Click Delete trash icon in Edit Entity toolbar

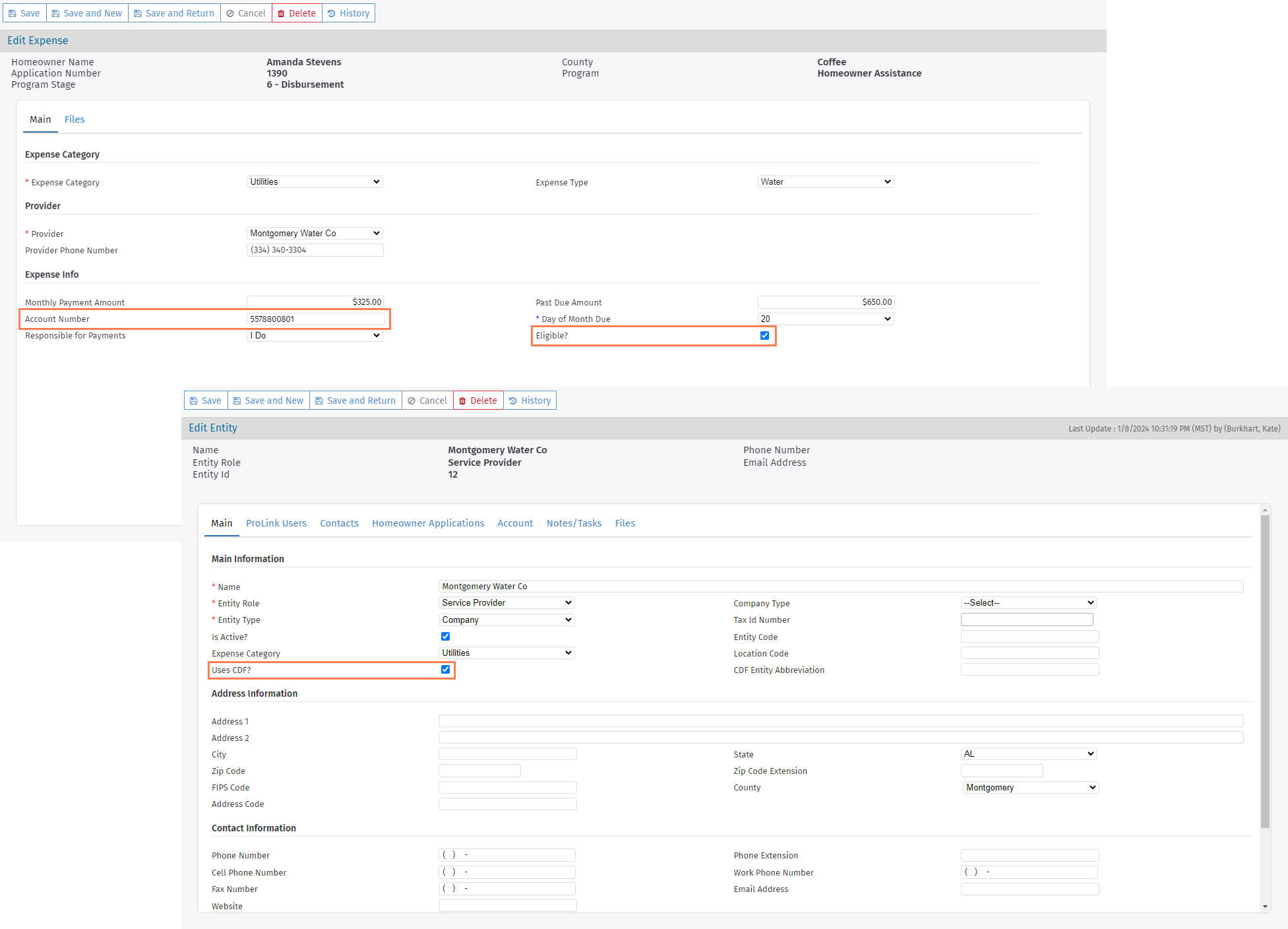point(463,400)
